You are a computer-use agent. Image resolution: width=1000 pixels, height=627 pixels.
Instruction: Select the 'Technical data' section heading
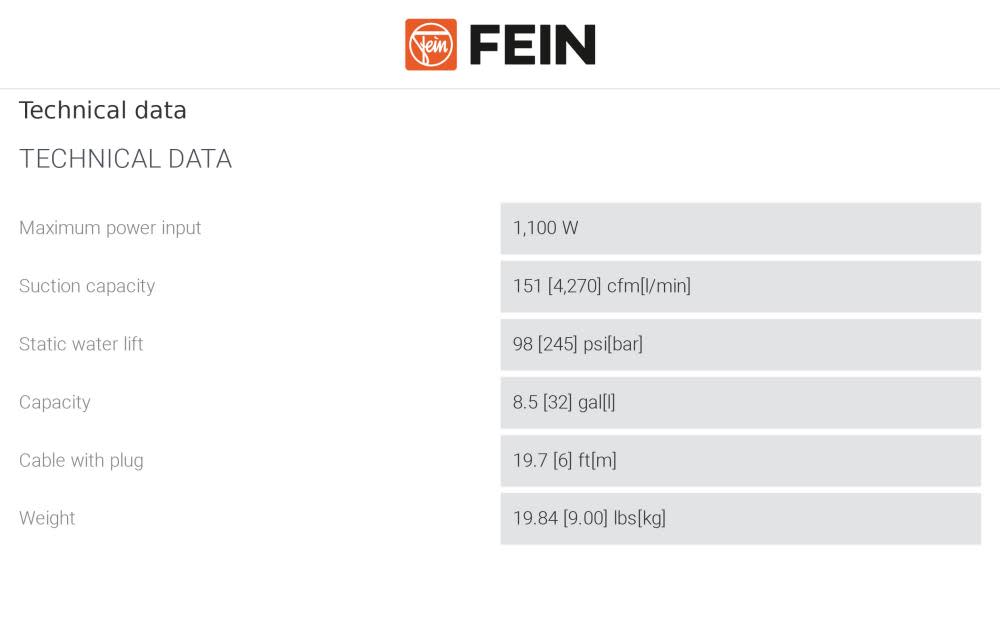pos(103,111)
